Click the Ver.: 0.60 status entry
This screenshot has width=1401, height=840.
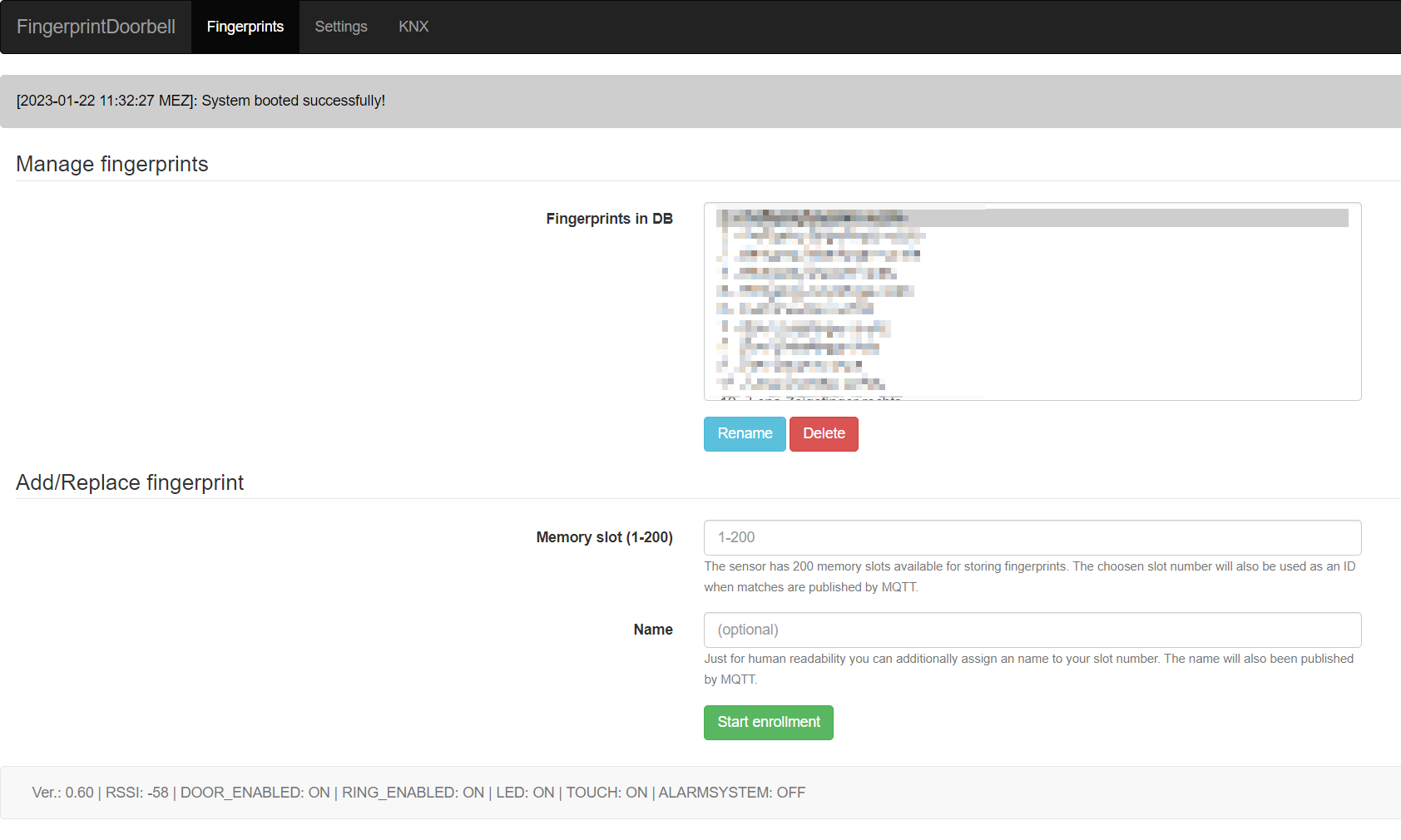pyautogui.click(x=63, y=793)
